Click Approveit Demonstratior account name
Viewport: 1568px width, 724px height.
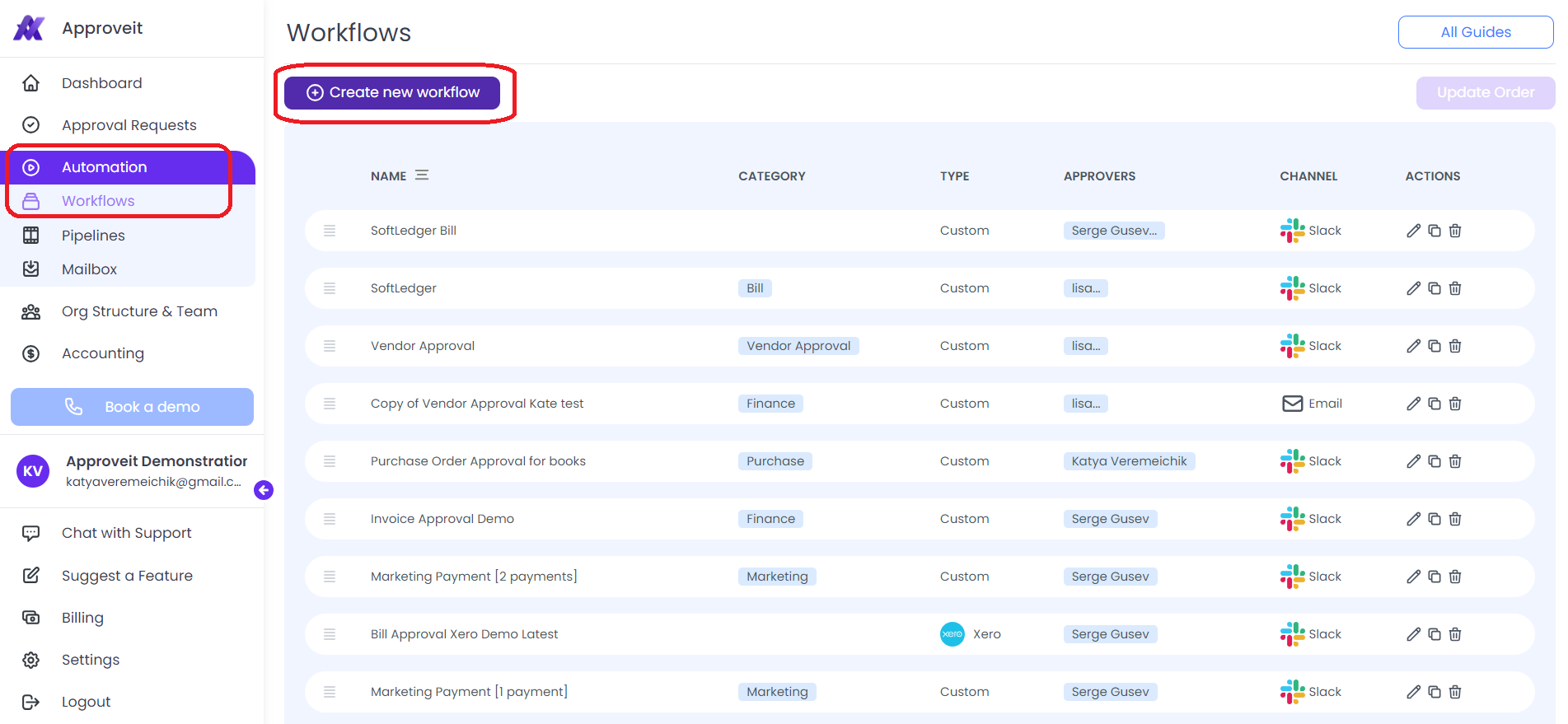coord(157,461)
